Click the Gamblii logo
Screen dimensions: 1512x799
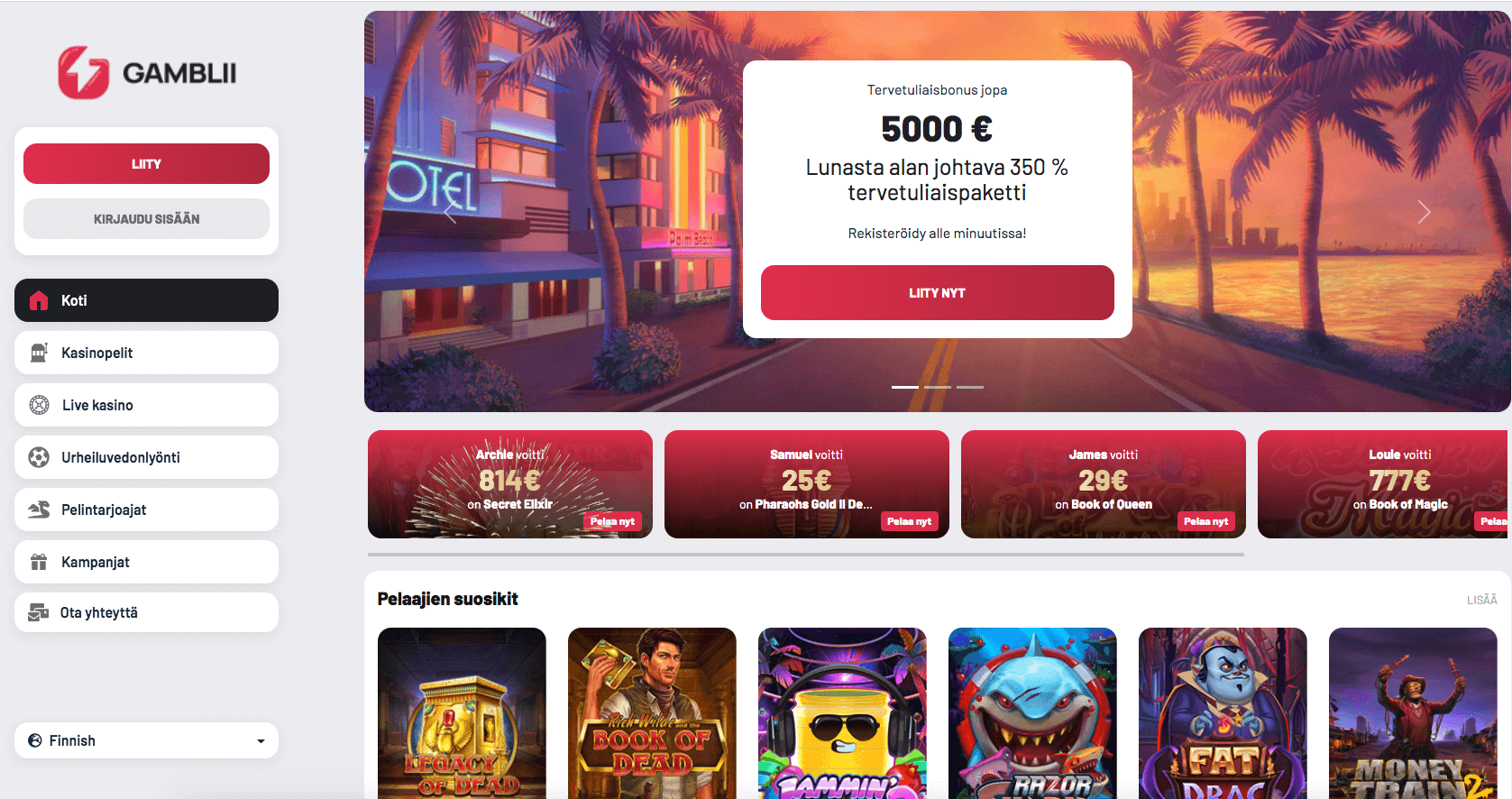pos(147,73)
